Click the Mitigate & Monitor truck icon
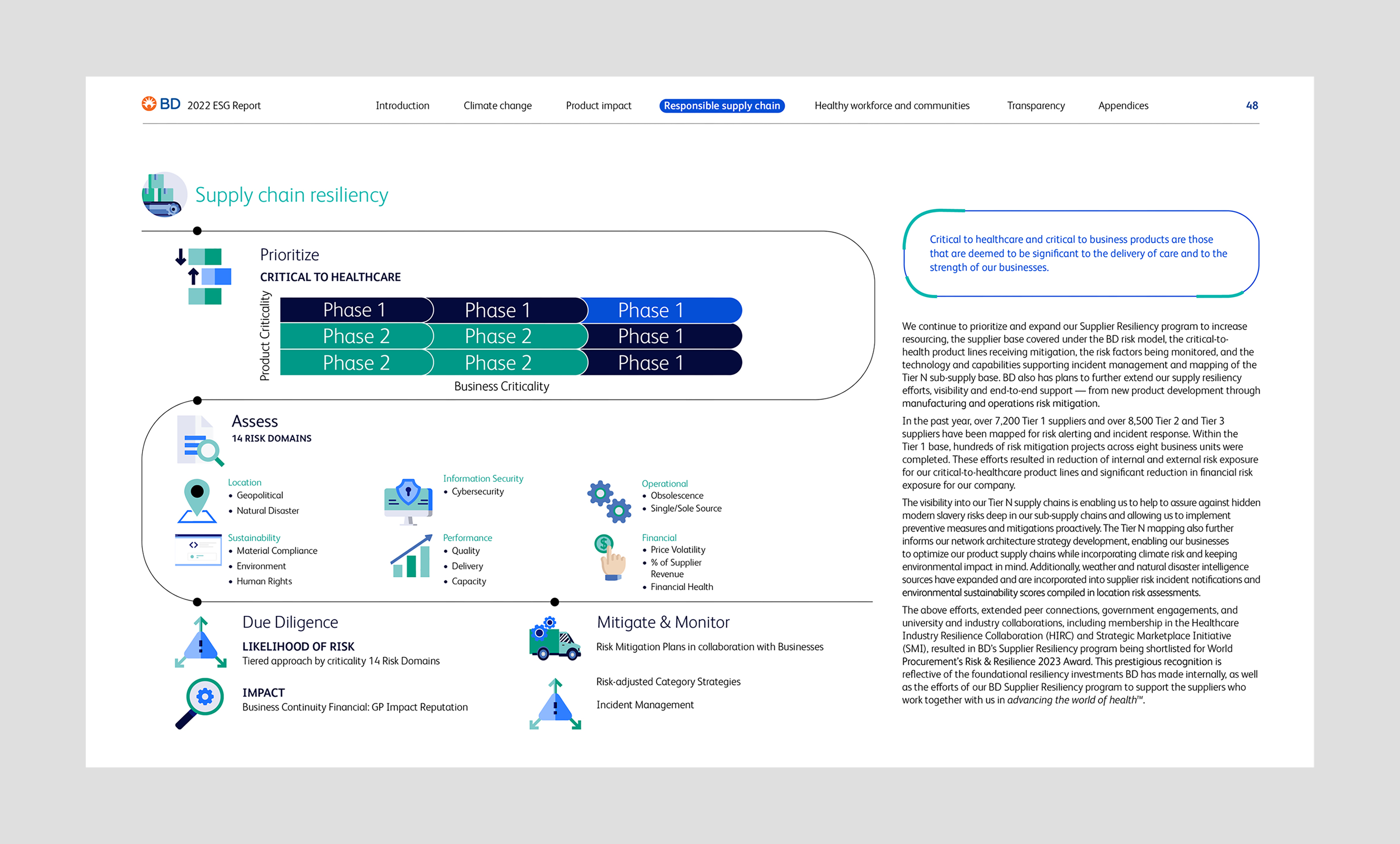The height and width of the screenshot is (844, 1400). point(555,638)
